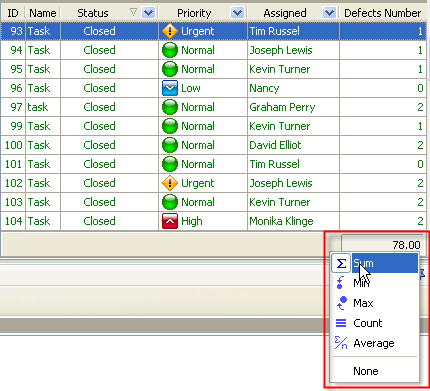Click Joseph Lewis in row 102
This screenshot has width=430, height=391.
pos(281,183)
